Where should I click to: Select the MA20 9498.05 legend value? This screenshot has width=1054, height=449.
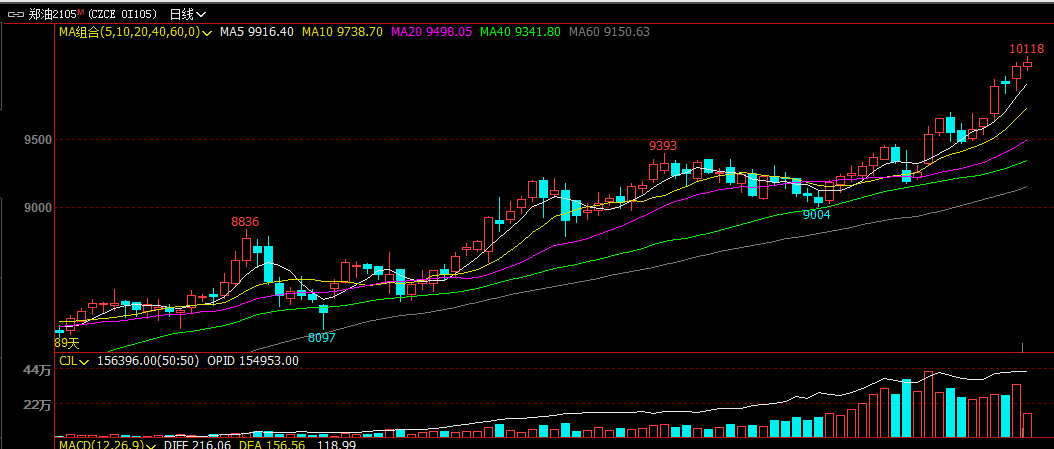point(432,32)
